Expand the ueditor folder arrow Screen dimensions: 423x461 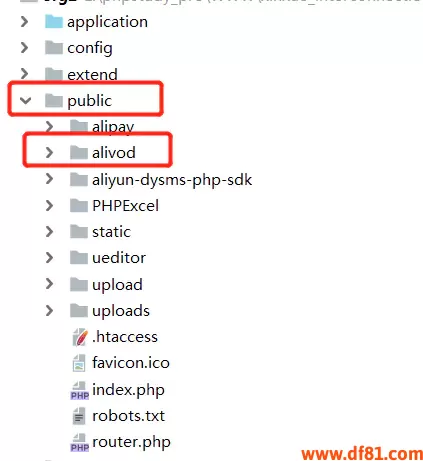click(49, 258)
